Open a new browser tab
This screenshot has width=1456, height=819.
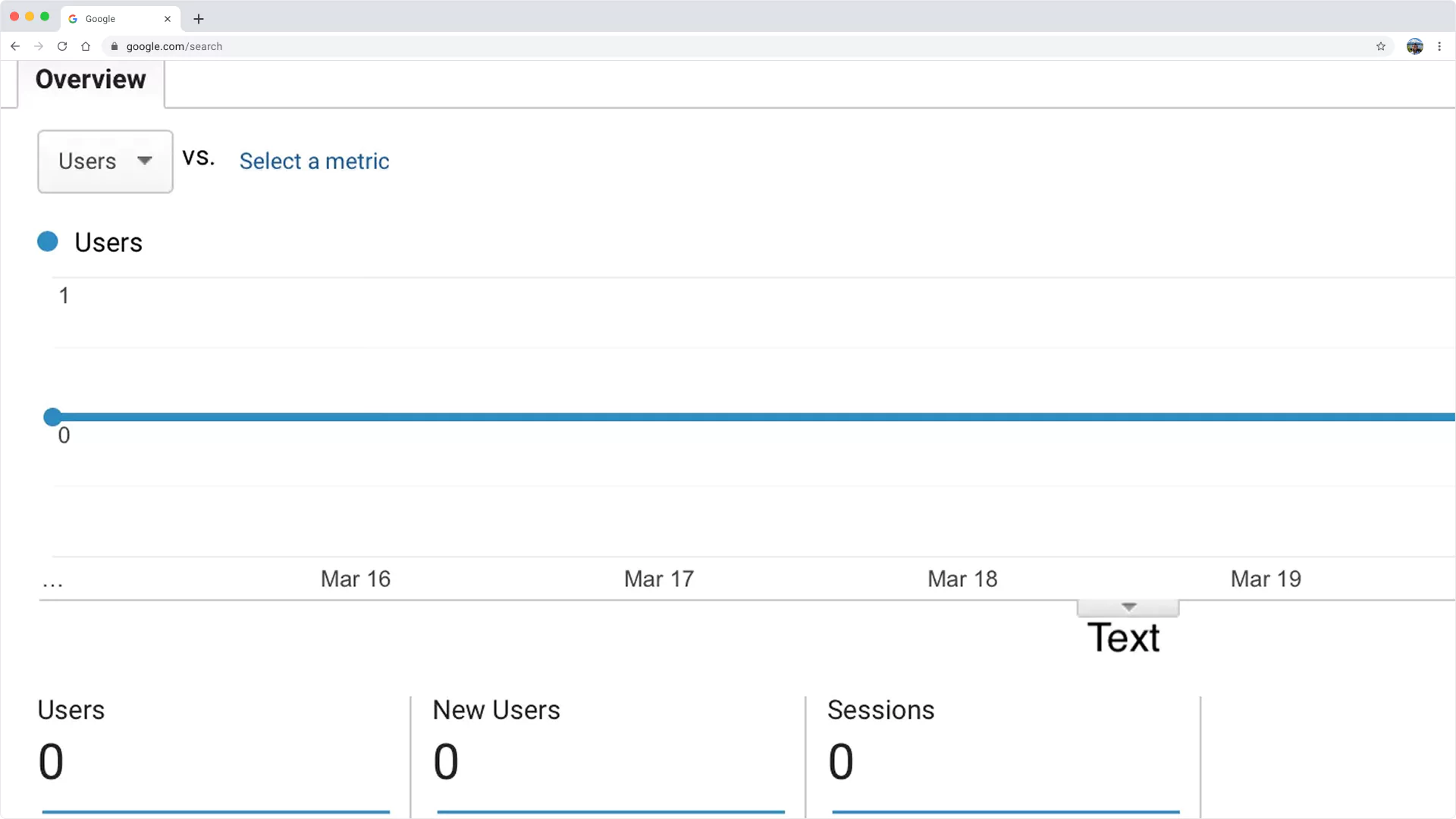(x=199, y=19)
